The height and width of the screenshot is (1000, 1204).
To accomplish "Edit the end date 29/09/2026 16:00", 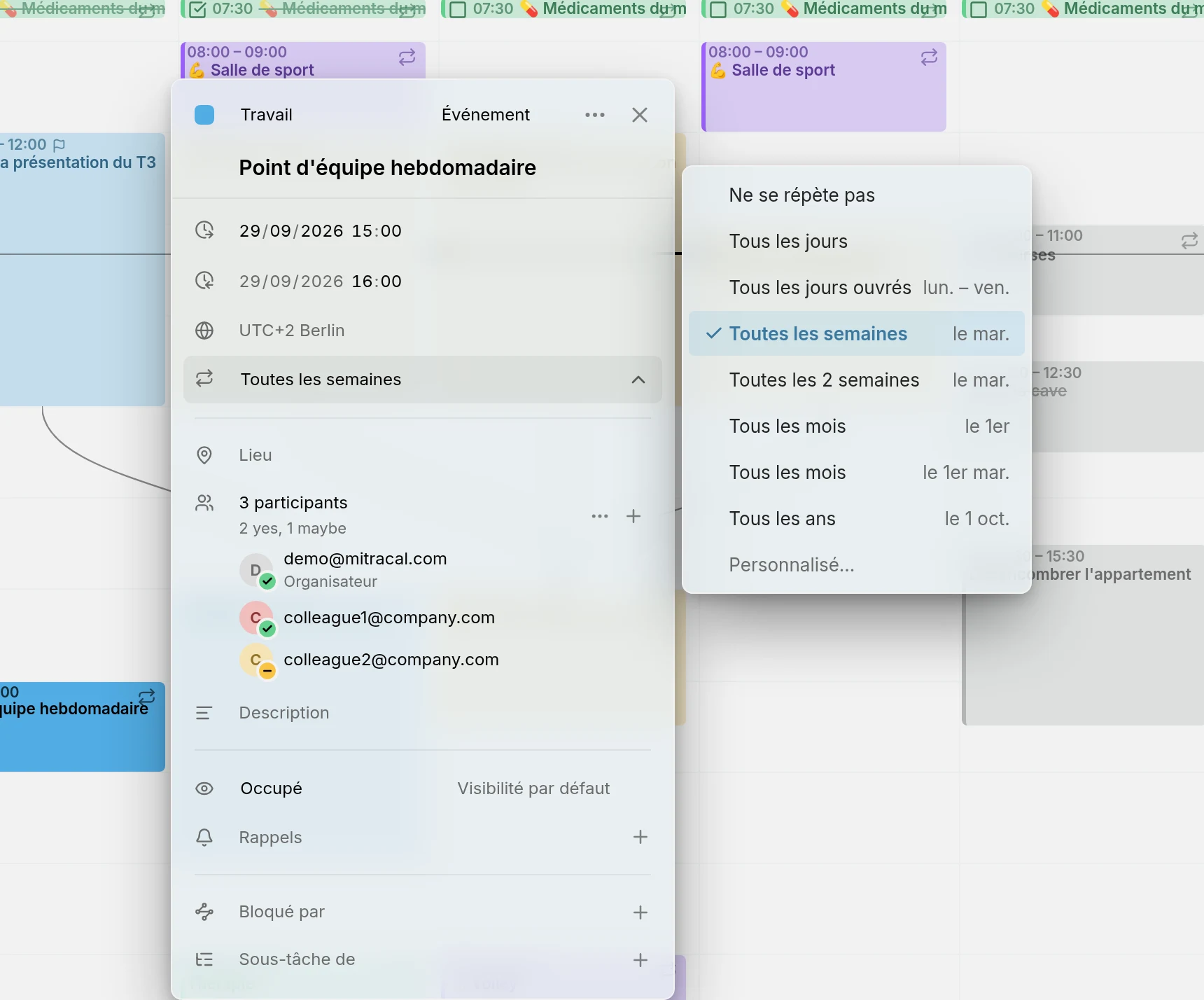I will point(321,282).
